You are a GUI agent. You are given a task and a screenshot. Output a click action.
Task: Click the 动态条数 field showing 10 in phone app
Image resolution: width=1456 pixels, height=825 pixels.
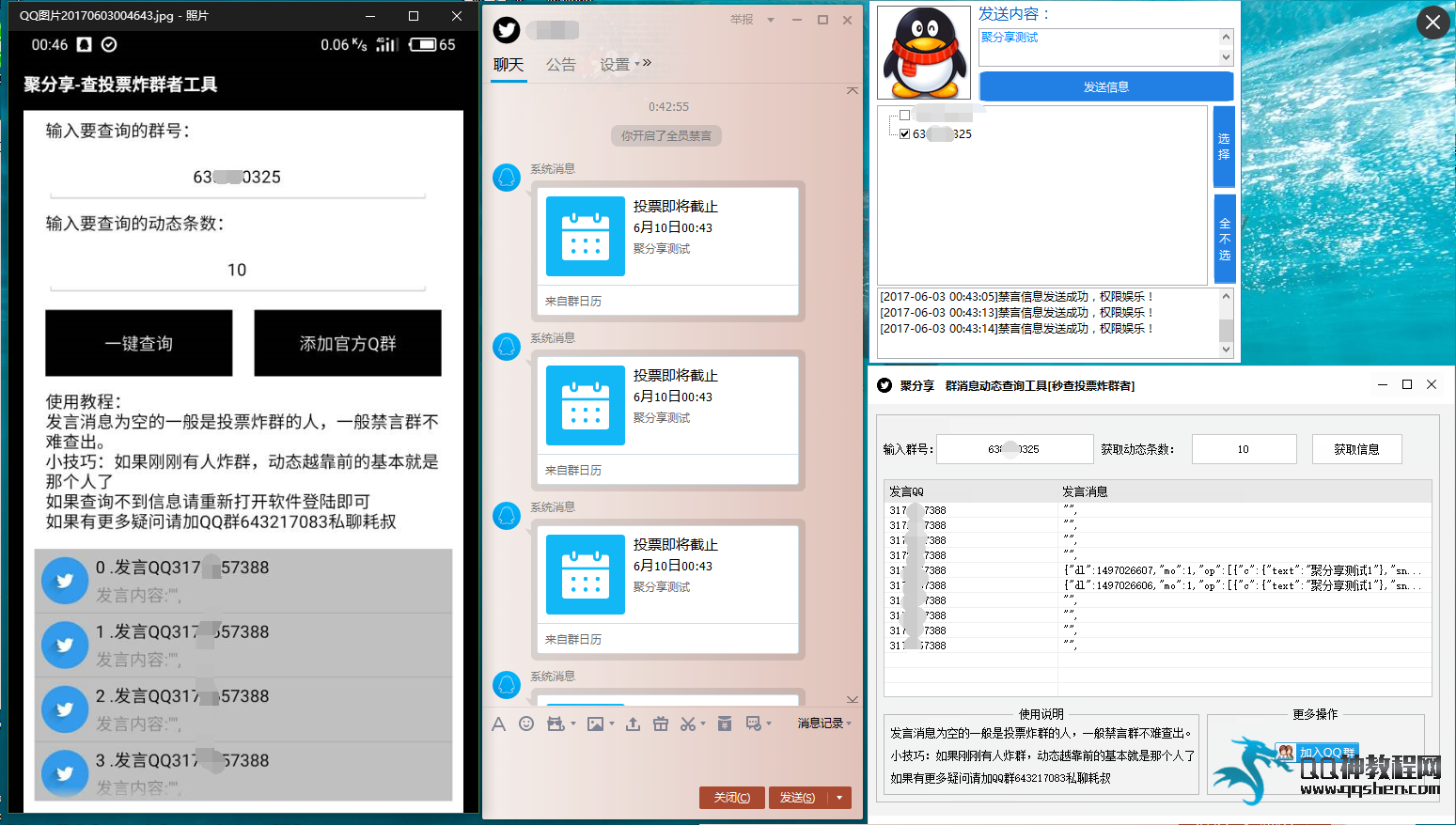tap(237, 270)
